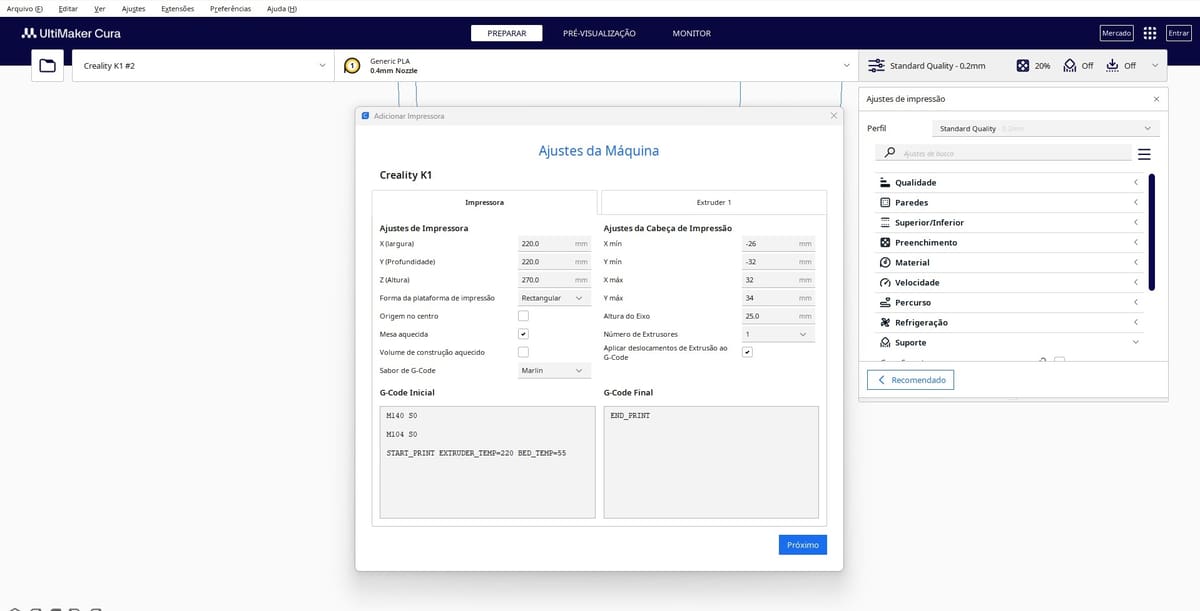Expand the Qualidade settings chevron
The image size is (1200, 611).
pos(1136,183)
